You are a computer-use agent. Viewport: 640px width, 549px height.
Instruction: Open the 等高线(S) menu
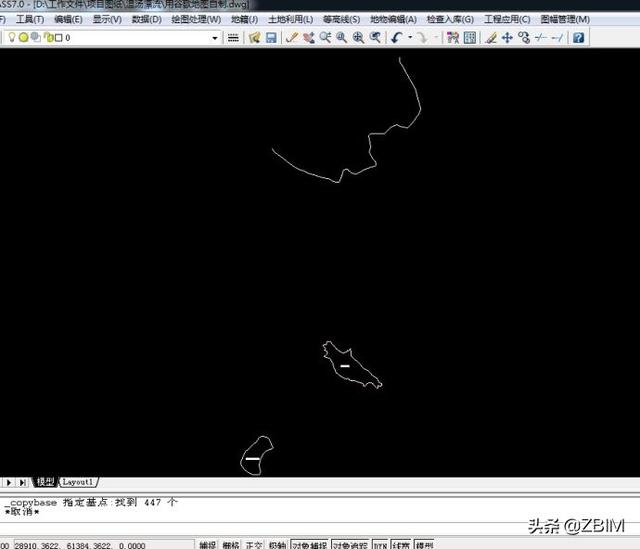point(342,19)
